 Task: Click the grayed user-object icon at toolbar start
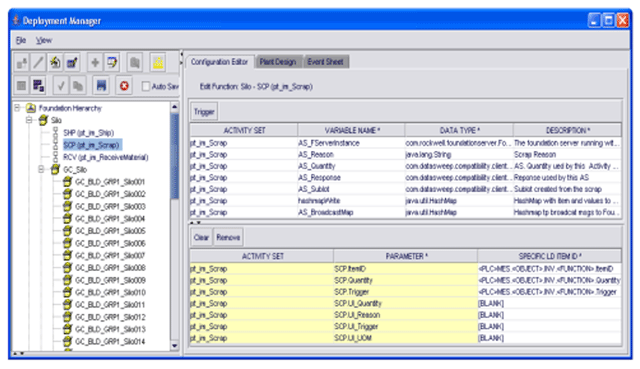(22, 62)
